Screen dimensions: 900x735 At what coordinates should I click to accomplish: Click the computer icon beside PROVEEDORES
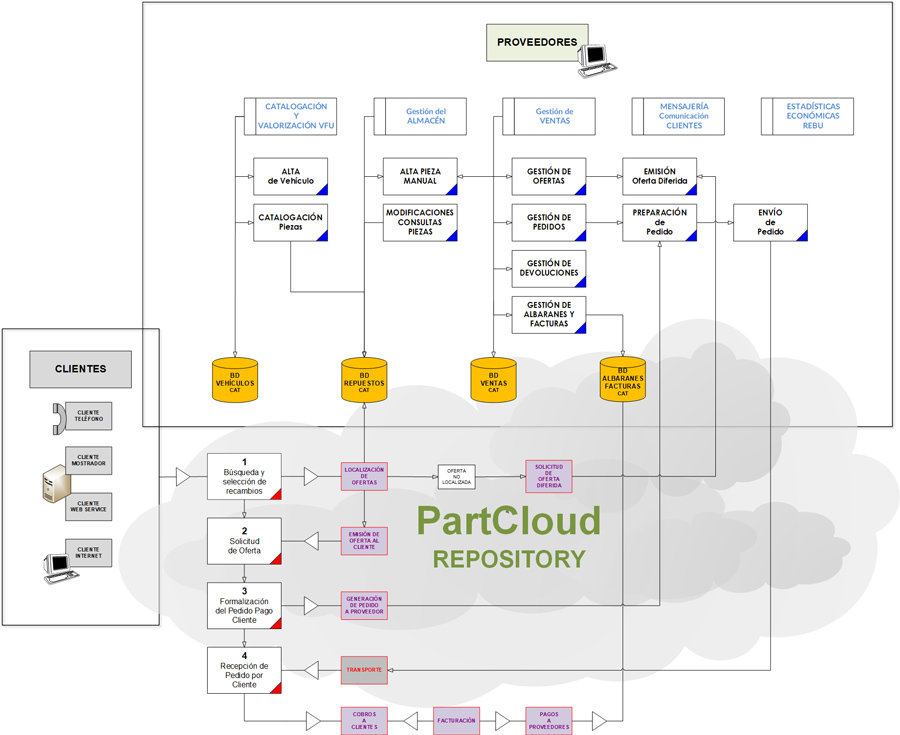596,61
